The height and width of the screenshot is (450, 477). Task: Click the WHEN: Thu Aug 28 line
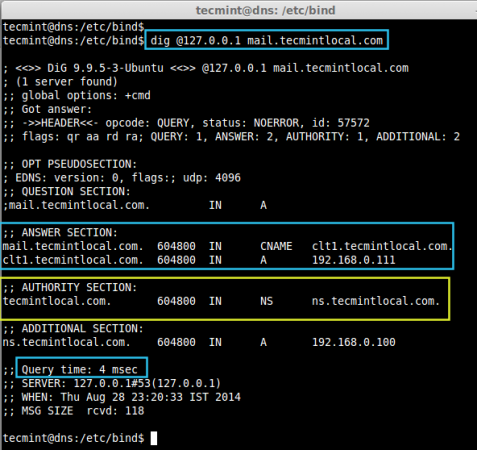pos(121,397)
